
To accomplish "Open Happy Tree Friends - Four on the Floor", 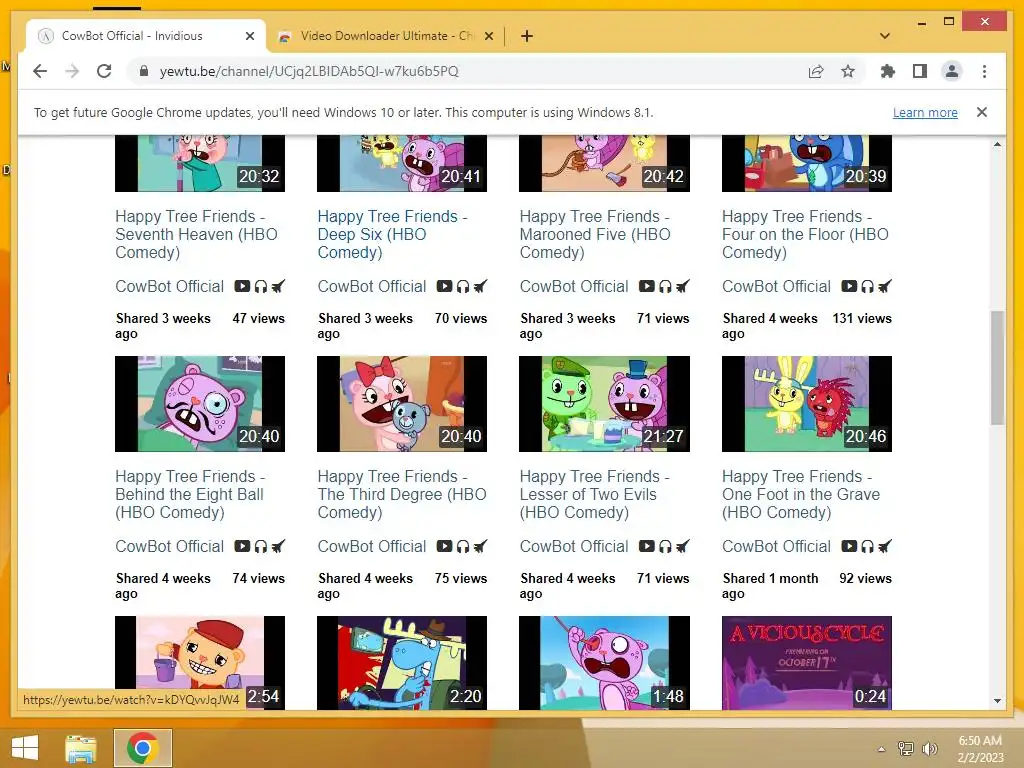I will point(805,234).
